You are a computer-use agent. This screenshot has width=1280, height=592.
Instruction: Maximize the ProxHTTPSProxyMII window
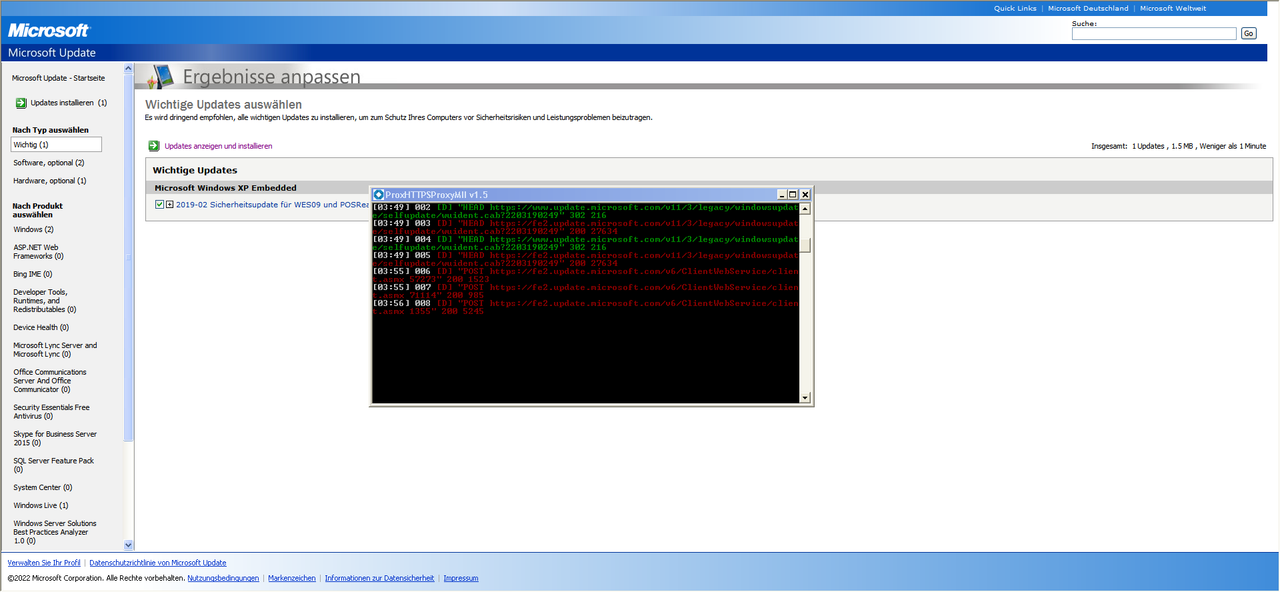tap(793, 194)
